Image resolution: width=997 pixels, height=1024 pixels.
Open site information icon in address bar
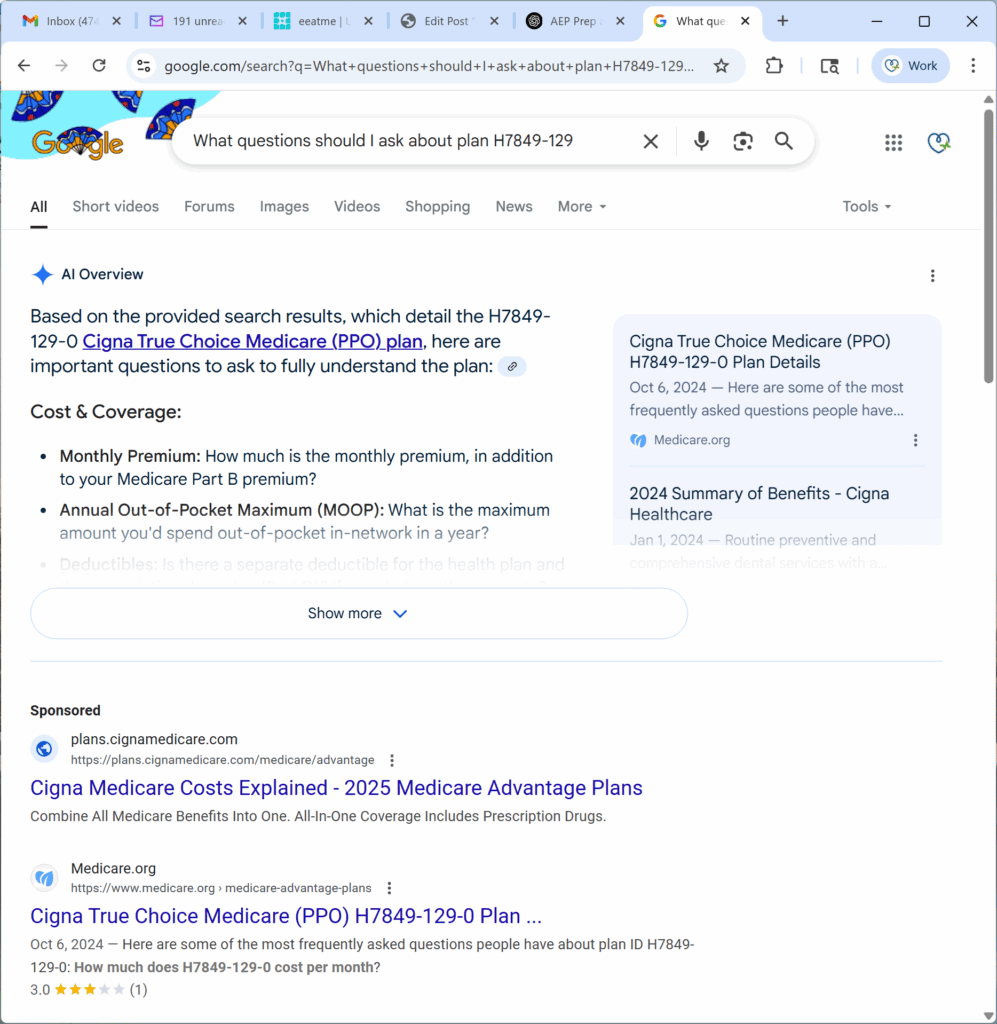[x=144, y=66]
